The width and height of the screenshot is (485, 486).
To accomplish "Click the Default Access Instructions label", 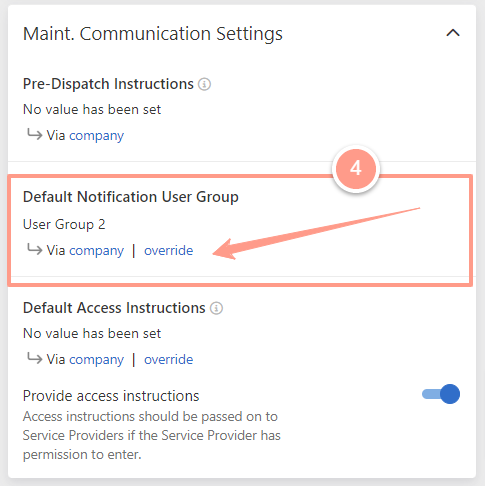I will click(114, 308).
